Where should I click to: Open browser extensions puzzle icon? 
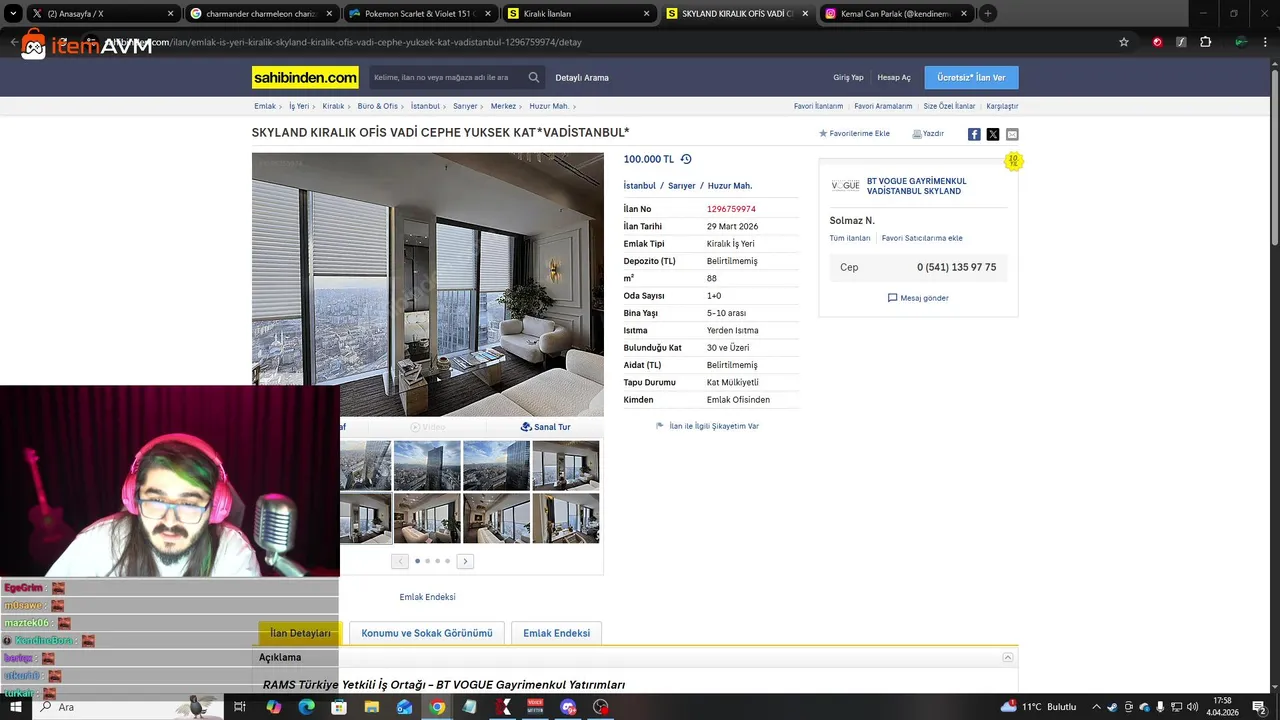[x=1205, y=42]
